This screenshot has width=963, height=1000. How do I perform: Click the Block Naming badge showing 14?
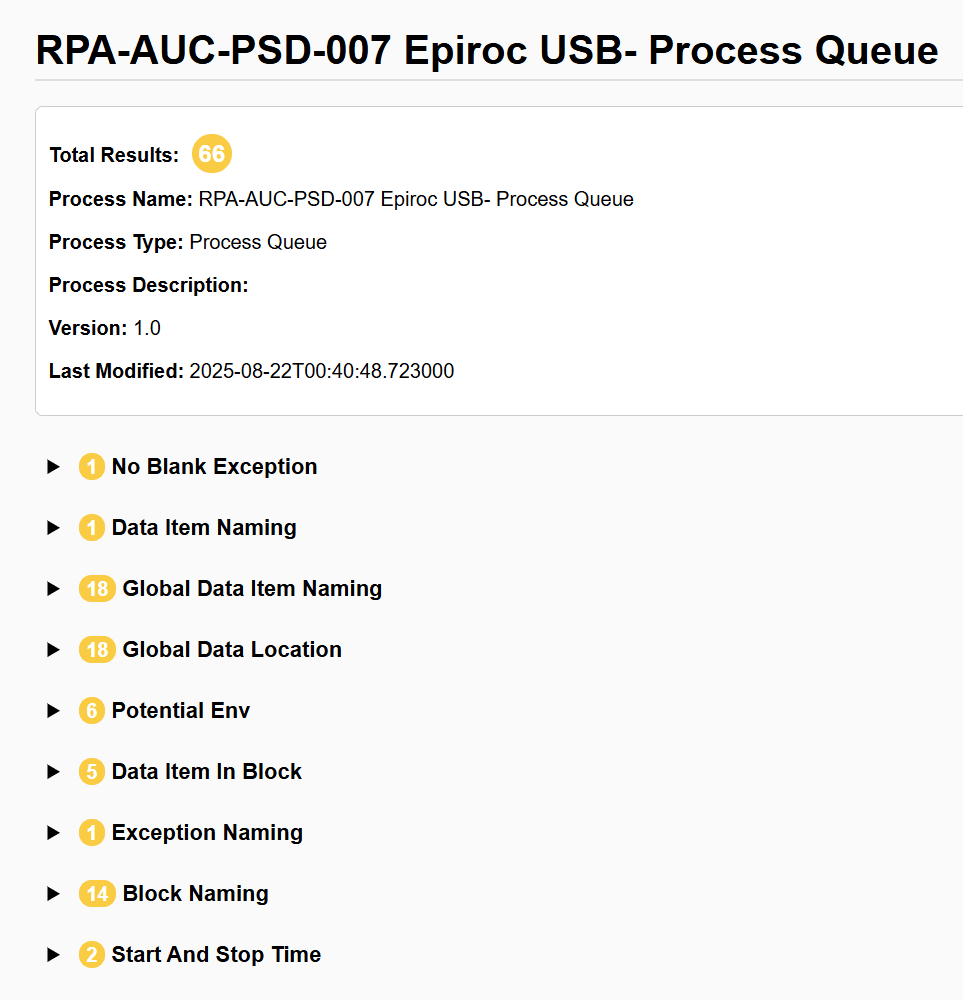(96, 893)
